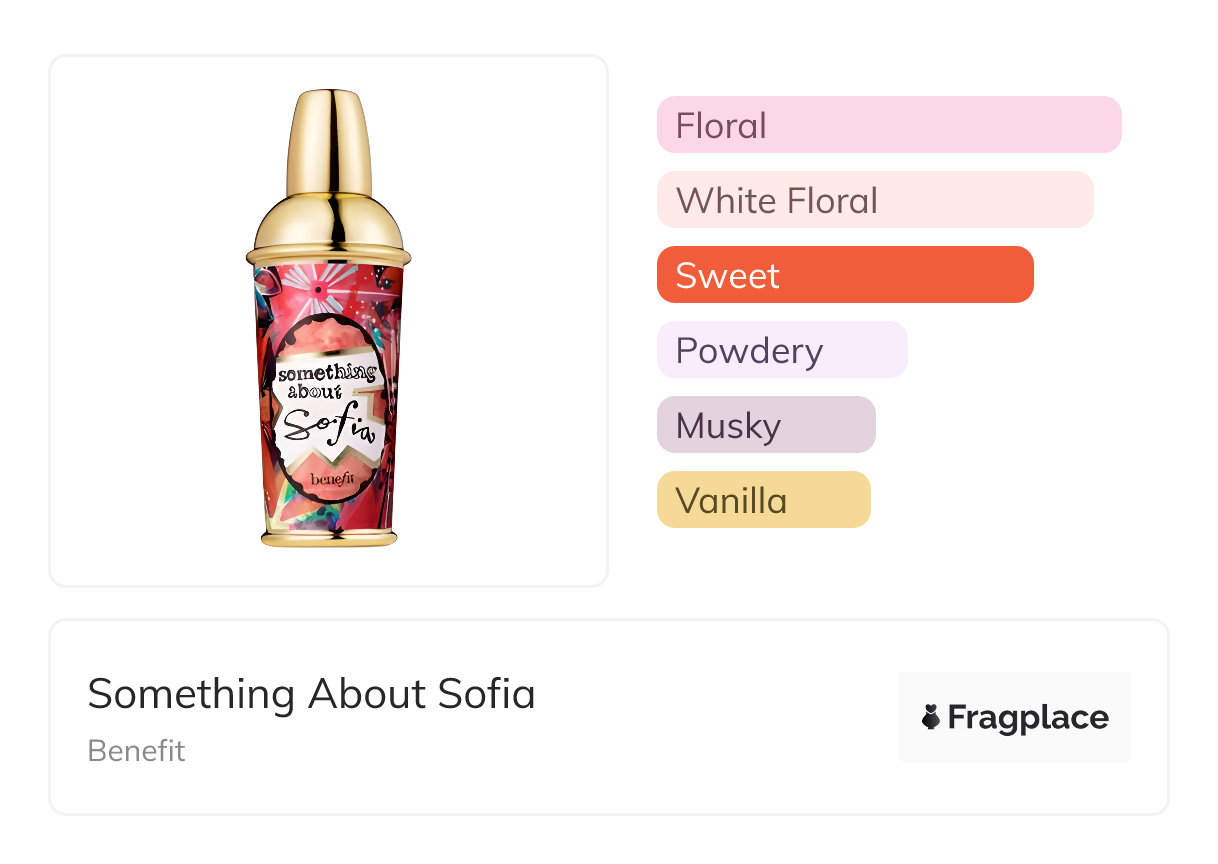Click the gold base of the bottle
The height and width of the screenshot is (864, 1218).
point(329,537)
